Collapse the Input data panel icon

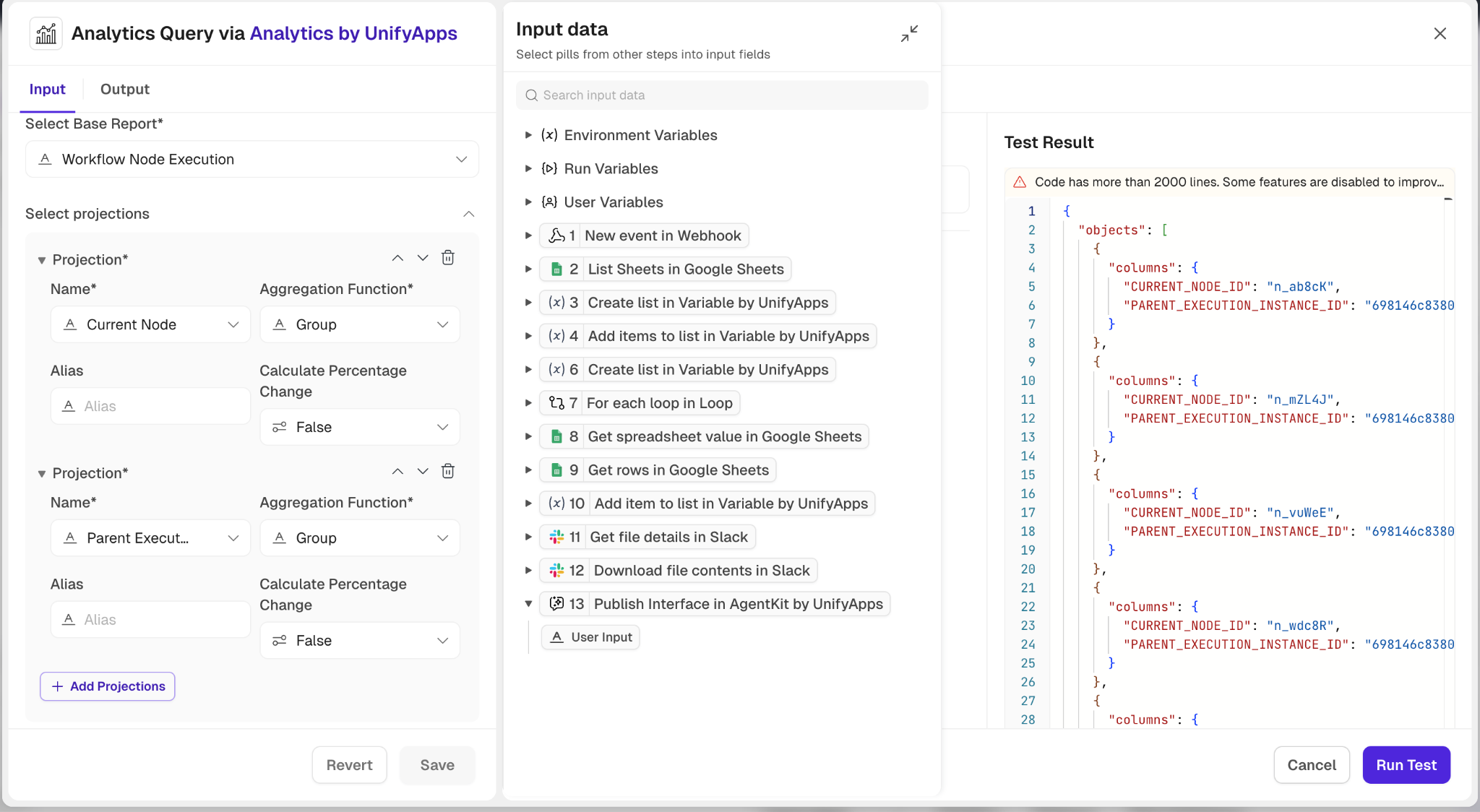(909, 33)
